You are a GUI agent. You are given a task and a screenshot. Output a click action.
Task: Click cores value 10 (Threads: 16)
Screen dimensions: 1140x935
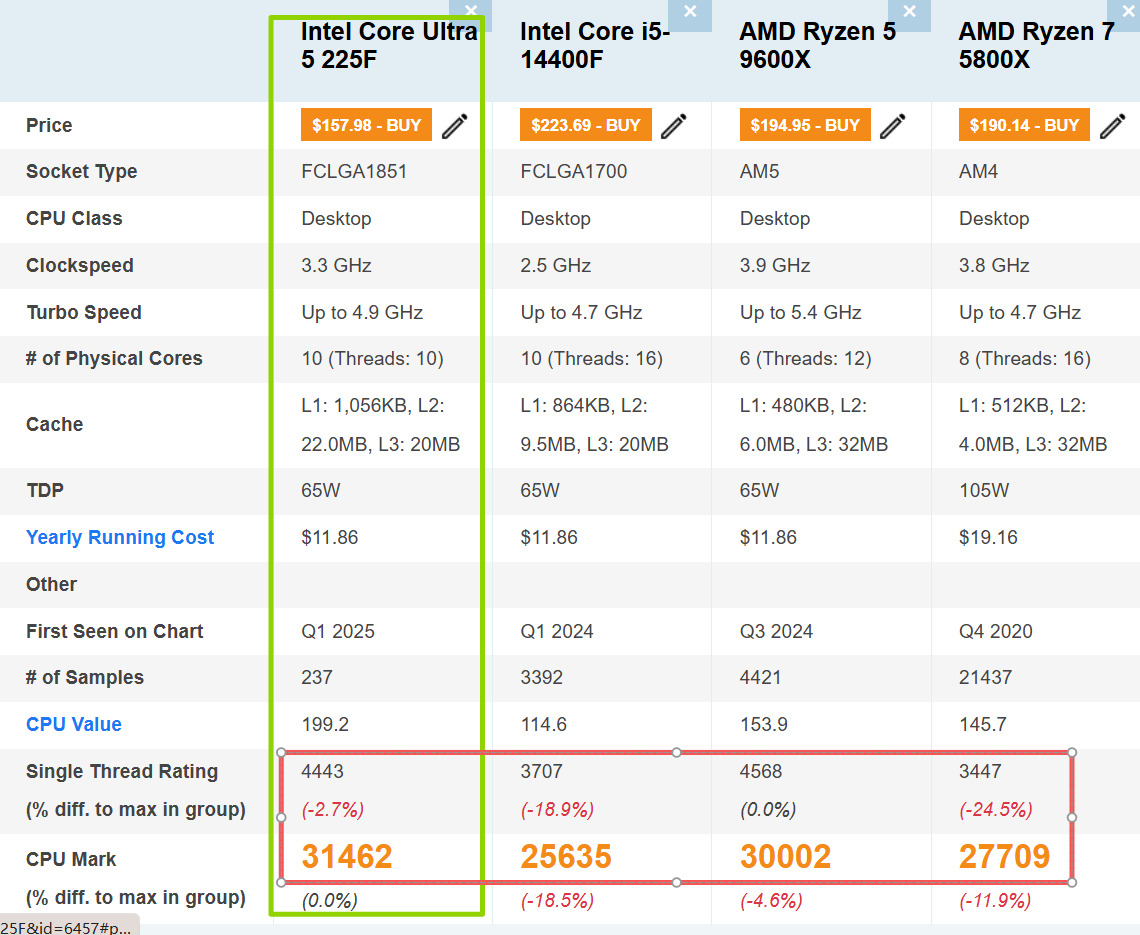click(x=591, y=358)
